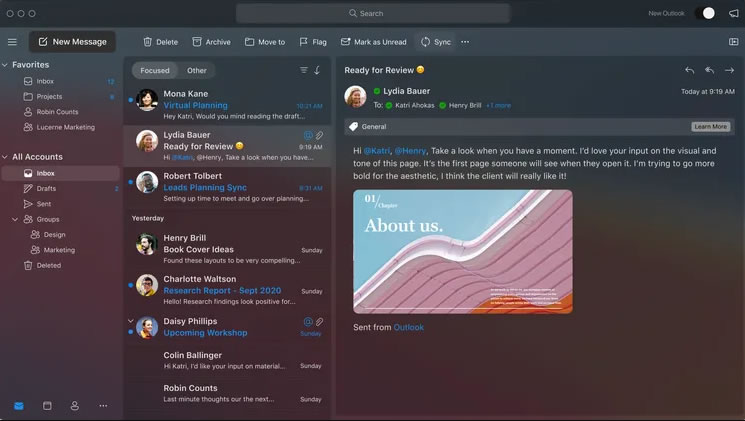
Task: Collapse the All Accounts section
Action: point(5,157)
